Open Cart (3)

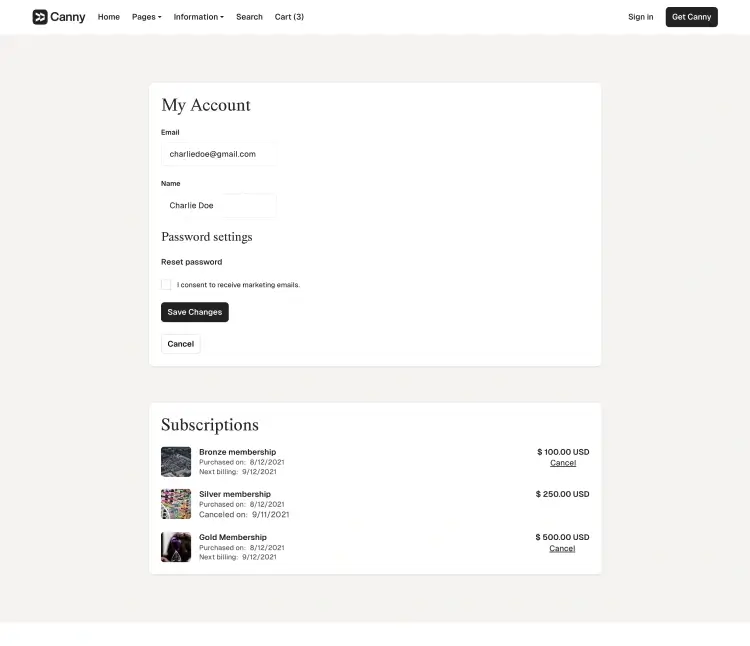[x=289, y=17]
